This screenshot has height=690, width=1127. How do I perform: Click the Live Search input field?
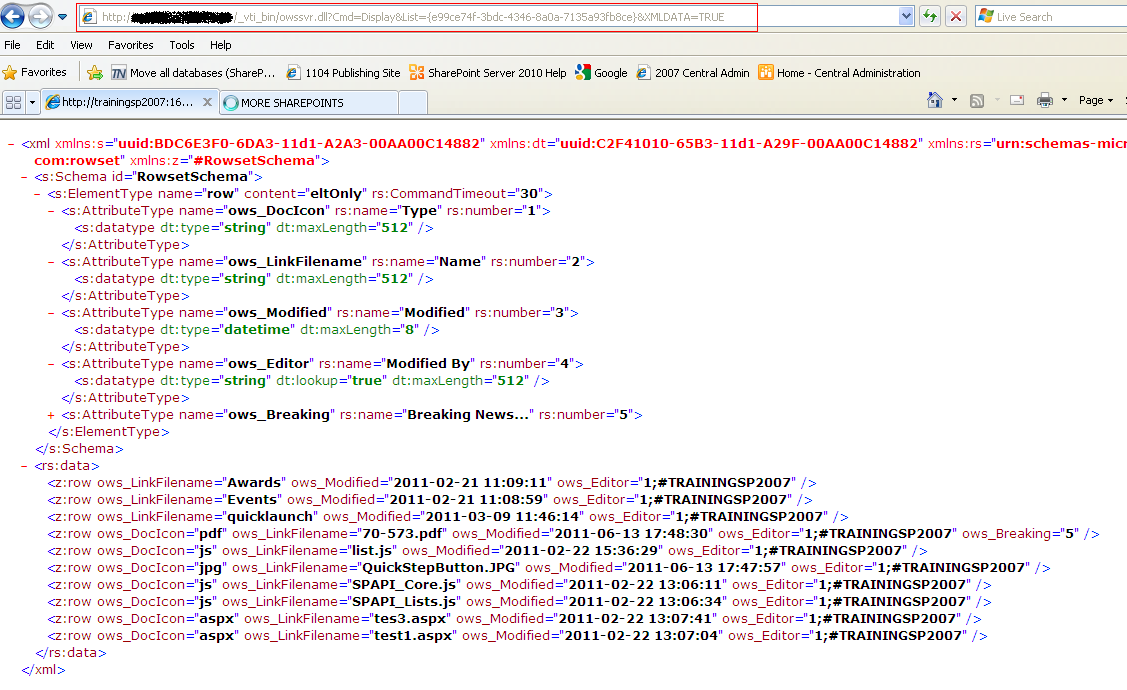coord(1050,16)
